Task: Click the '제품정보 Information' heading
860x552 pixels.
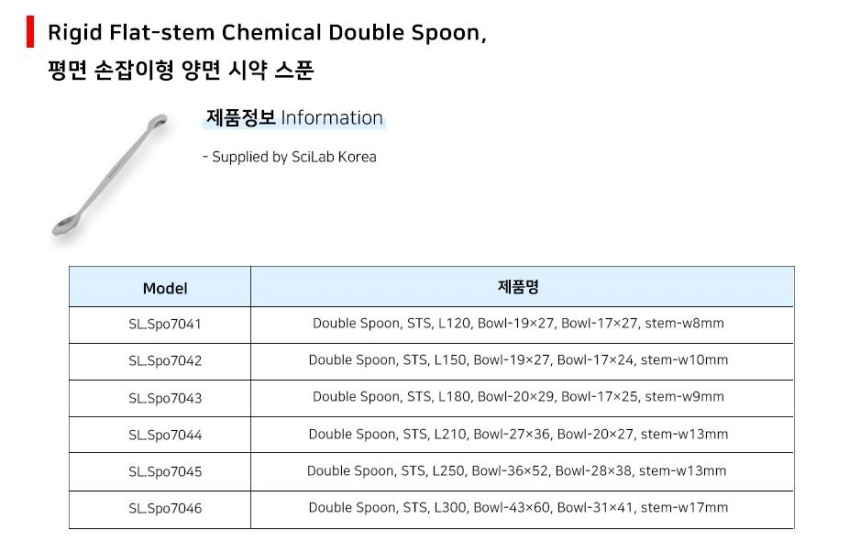Action: pyautogui.click(x=294, y=118)
